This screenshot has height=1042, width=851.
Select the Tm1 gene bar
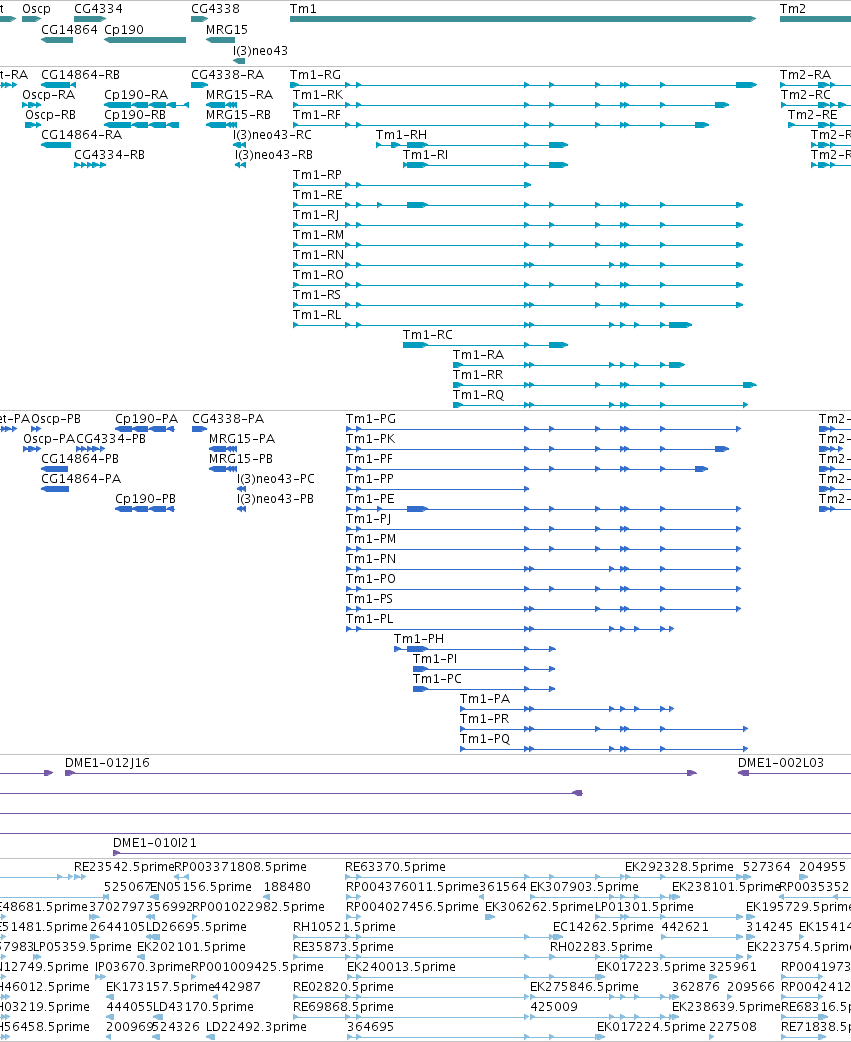coord(523,19)
